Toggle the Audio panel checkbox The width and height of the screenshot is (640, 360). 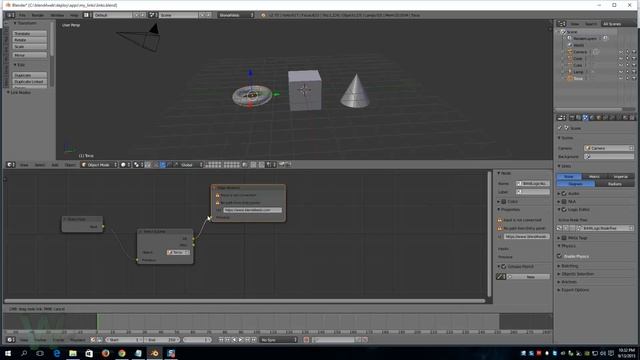(564, 193)
